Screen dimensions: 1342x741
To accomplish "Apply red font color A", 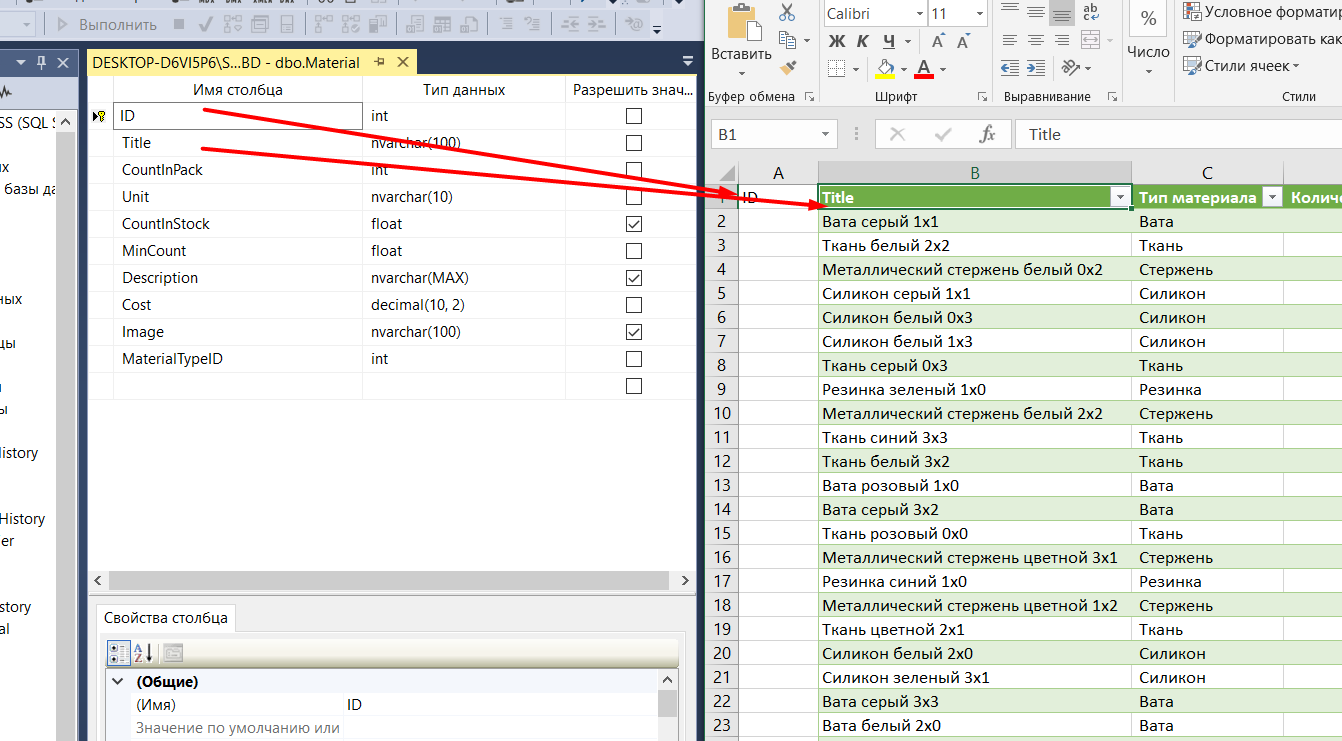I will (x=923, y=68).
